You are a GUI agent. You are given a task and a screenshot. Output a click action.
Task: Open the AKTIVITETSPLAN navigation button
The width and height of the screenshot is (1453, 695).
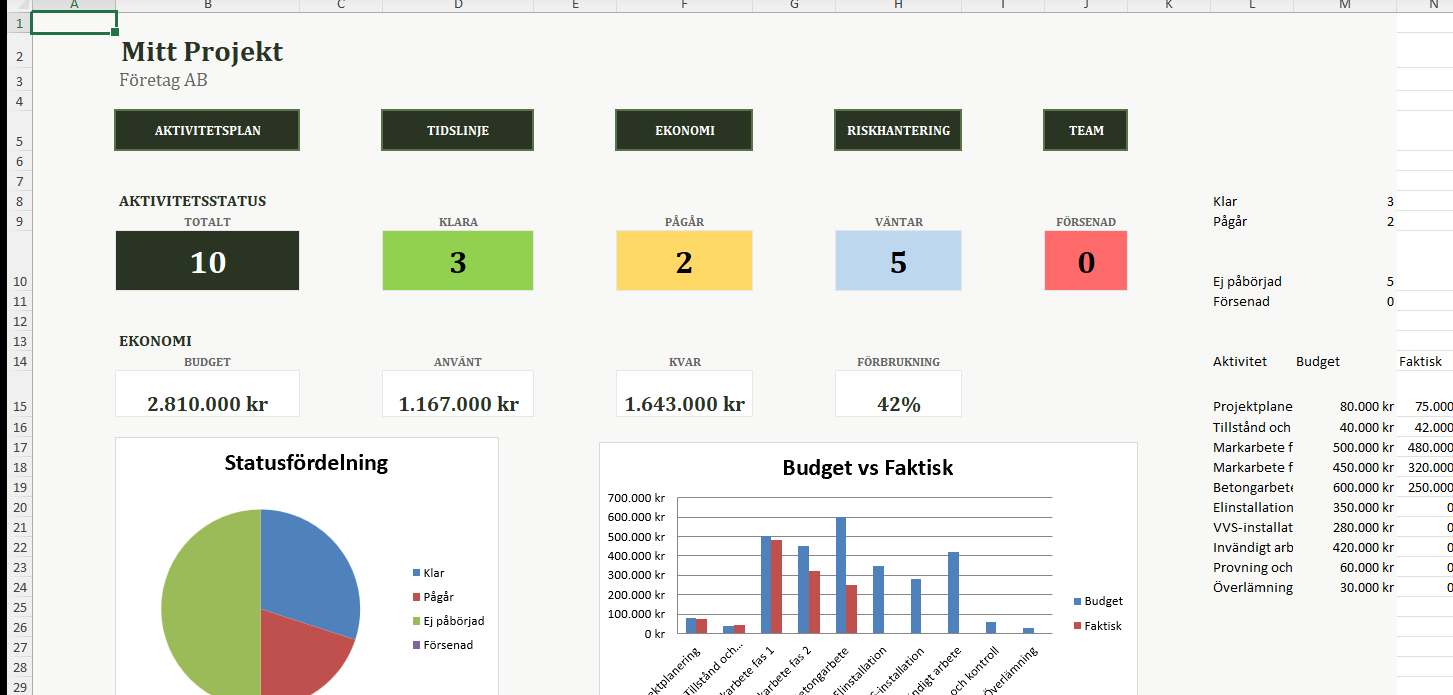pos(207,130)
